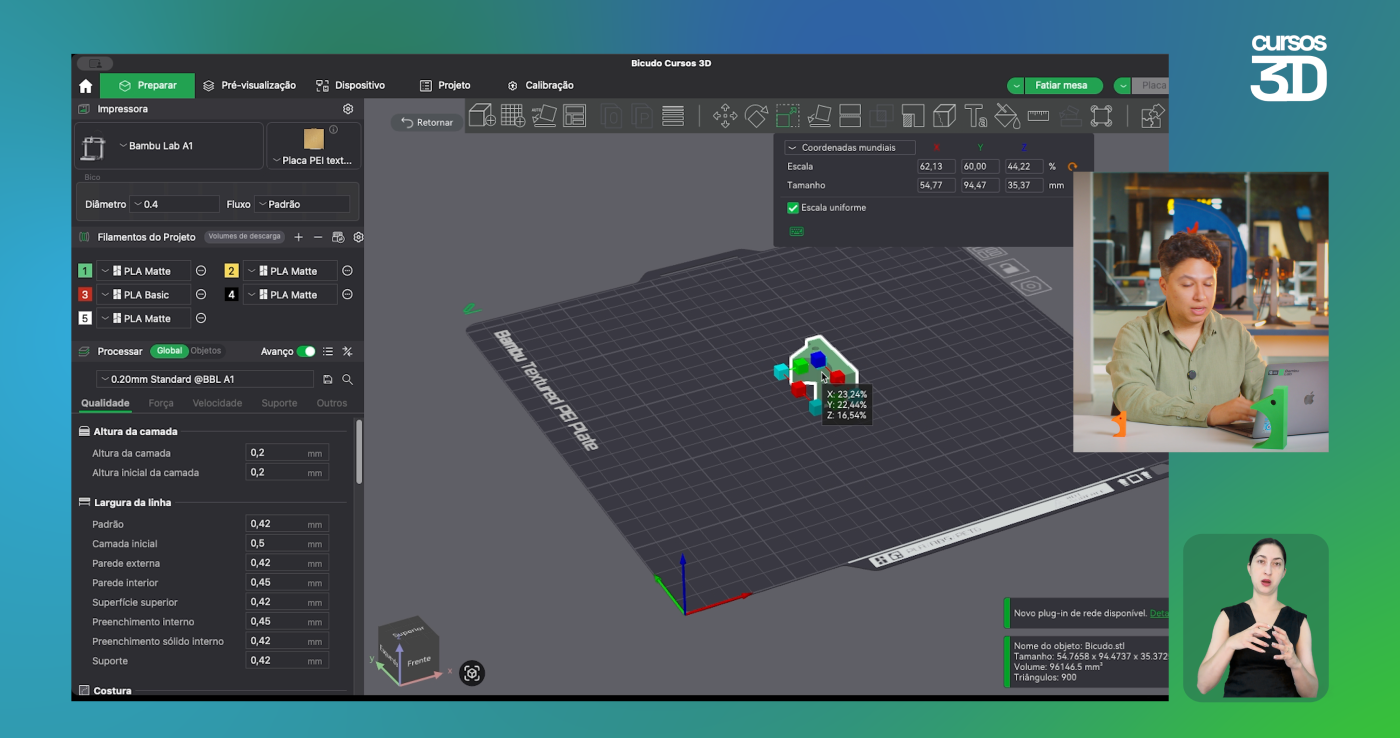The image size is (1400, 738).
Task: Select the Suporte settings tab
Action: (x=279, y=403)
